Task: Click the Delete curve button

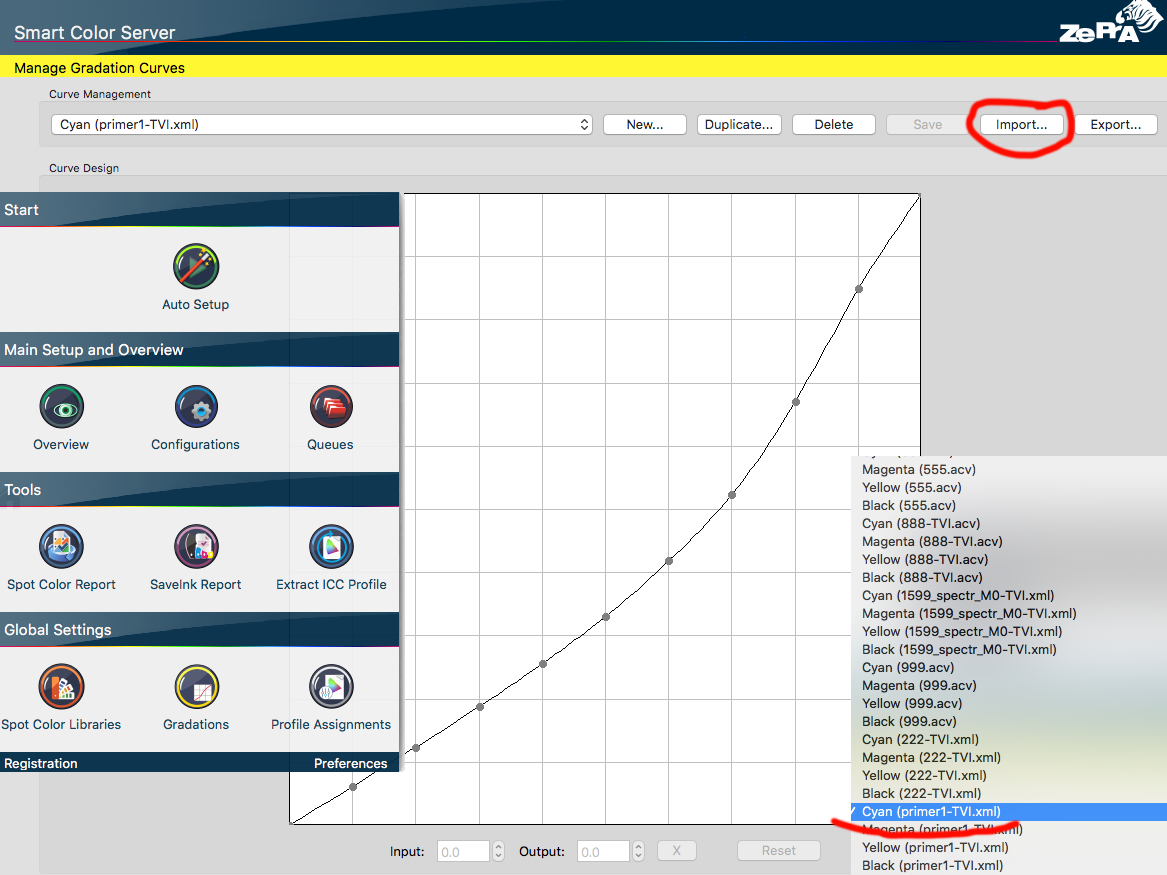Action: [x=834, y=124]
